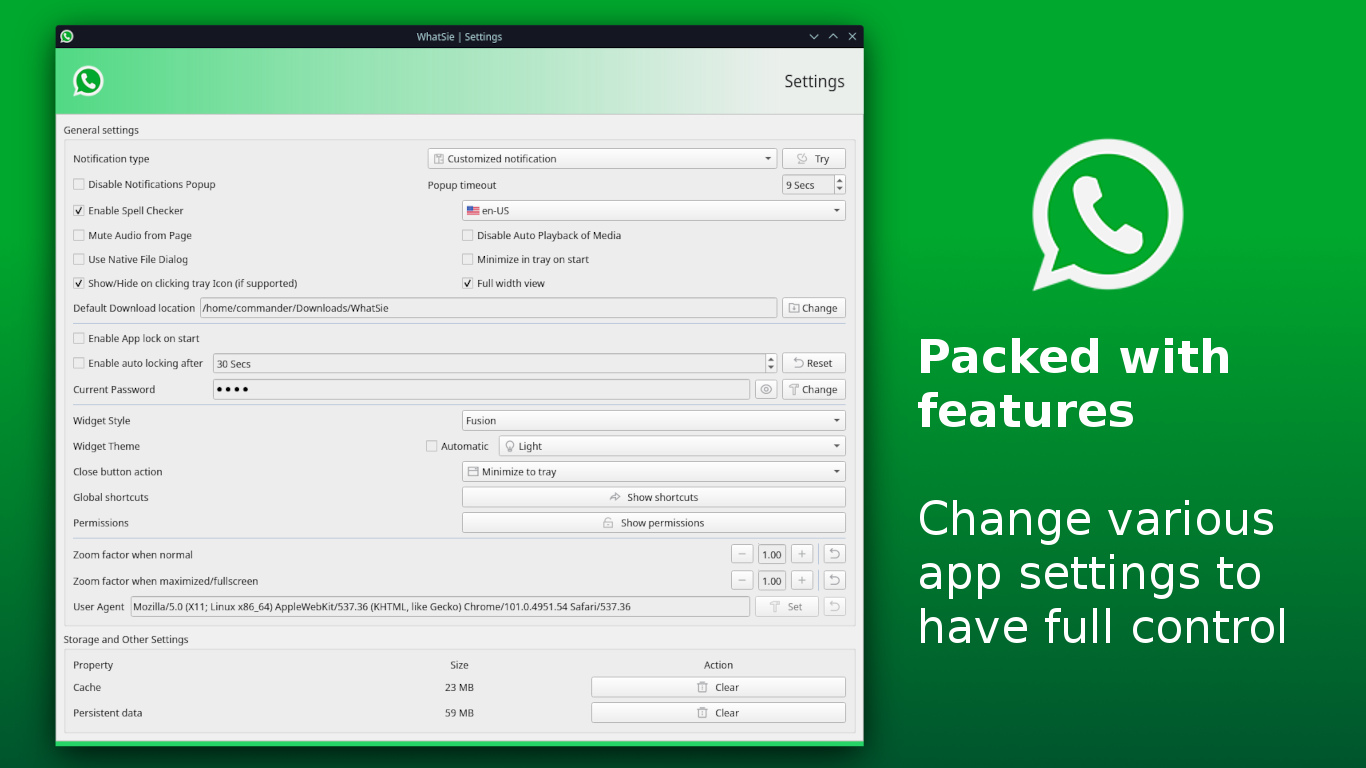Click the Packed with features heading
Viewport: 1366px width, 768px height.
1074,383
